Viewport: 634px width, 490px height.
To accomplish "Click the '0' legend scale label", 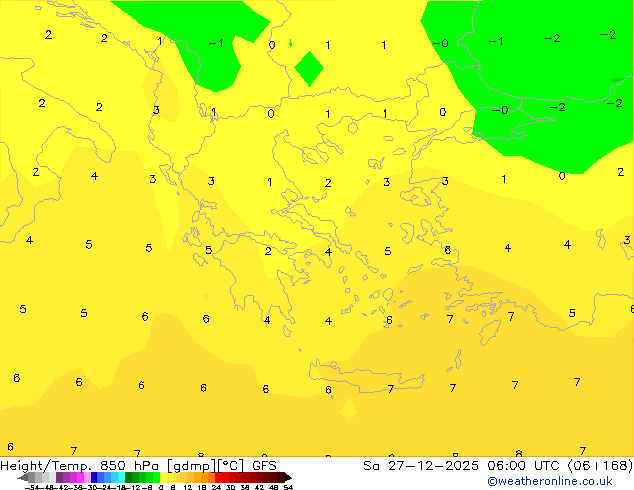I will 161,487.
